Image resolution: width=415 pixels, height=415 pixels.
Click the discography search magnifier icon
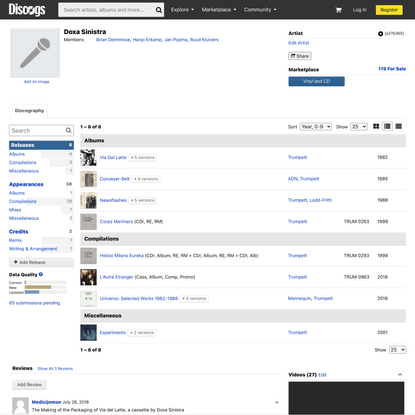click(68, 130)
